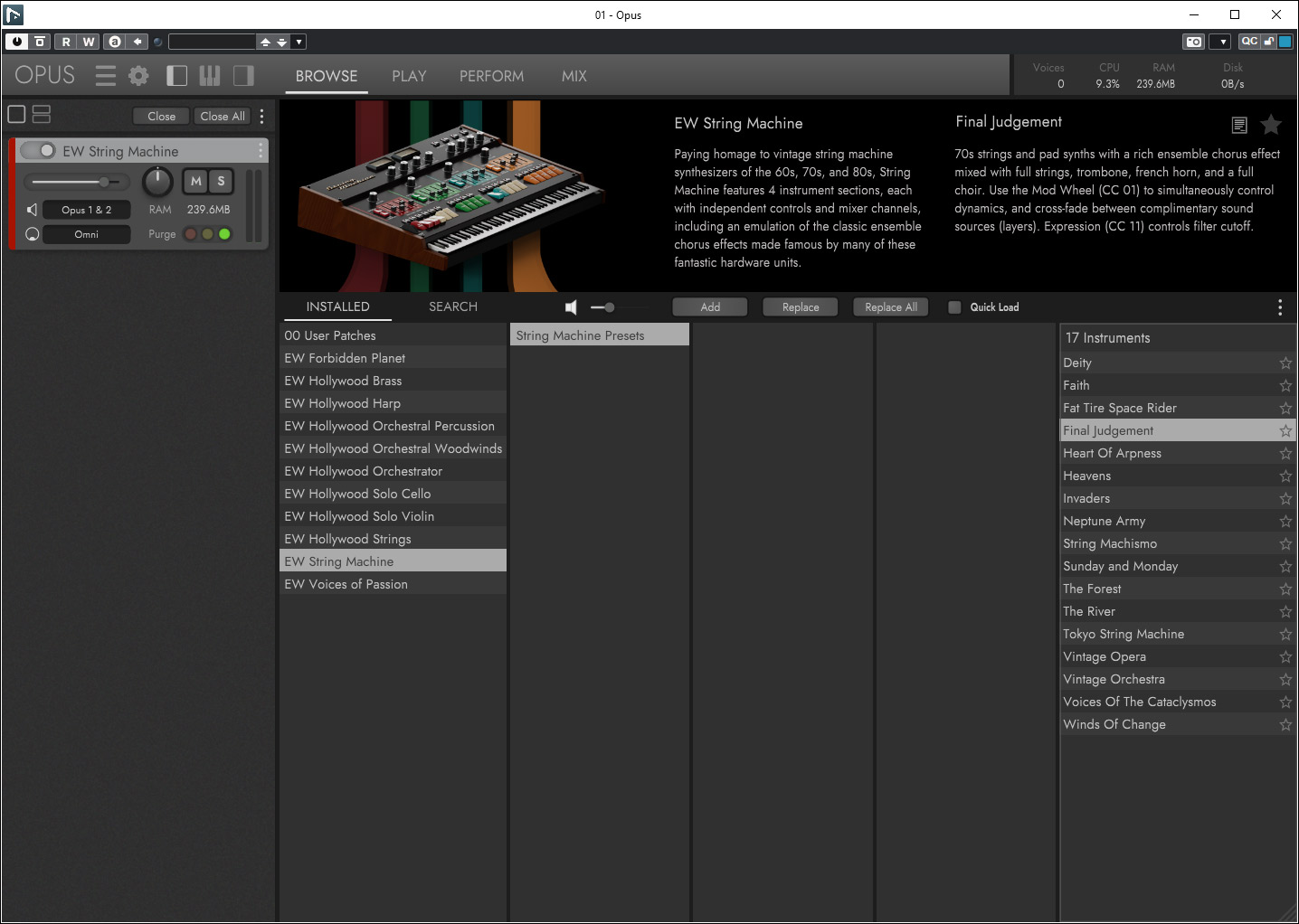The width and height of the screenshot is (1299, 924).
Task: Mute the EW String Machine instrument
Action: (x=195, y=181)
